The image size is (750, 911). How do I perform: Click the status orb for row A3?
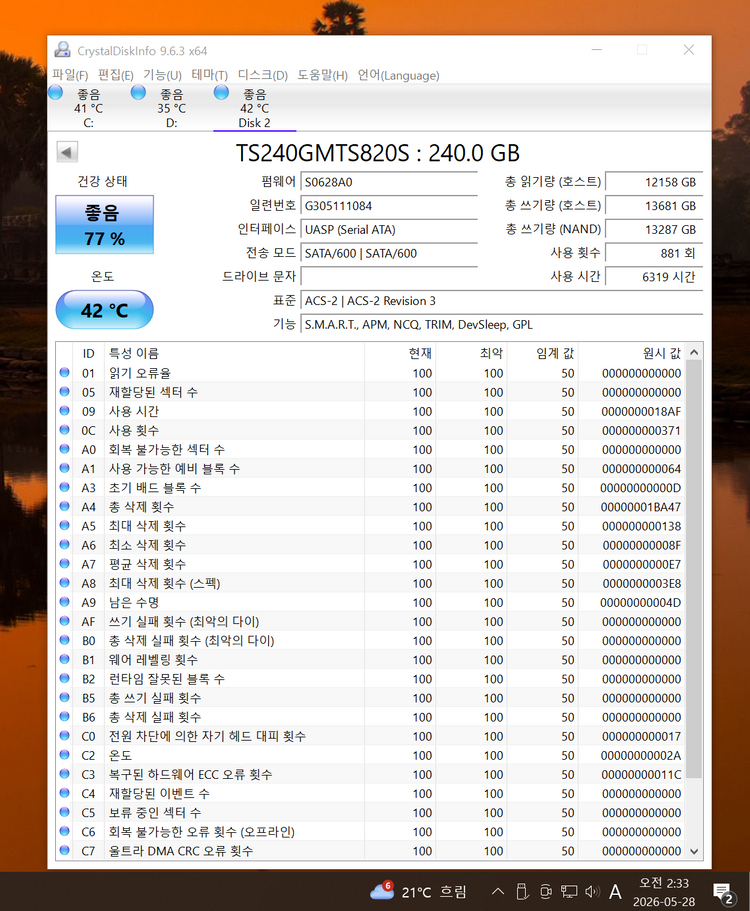64,487
